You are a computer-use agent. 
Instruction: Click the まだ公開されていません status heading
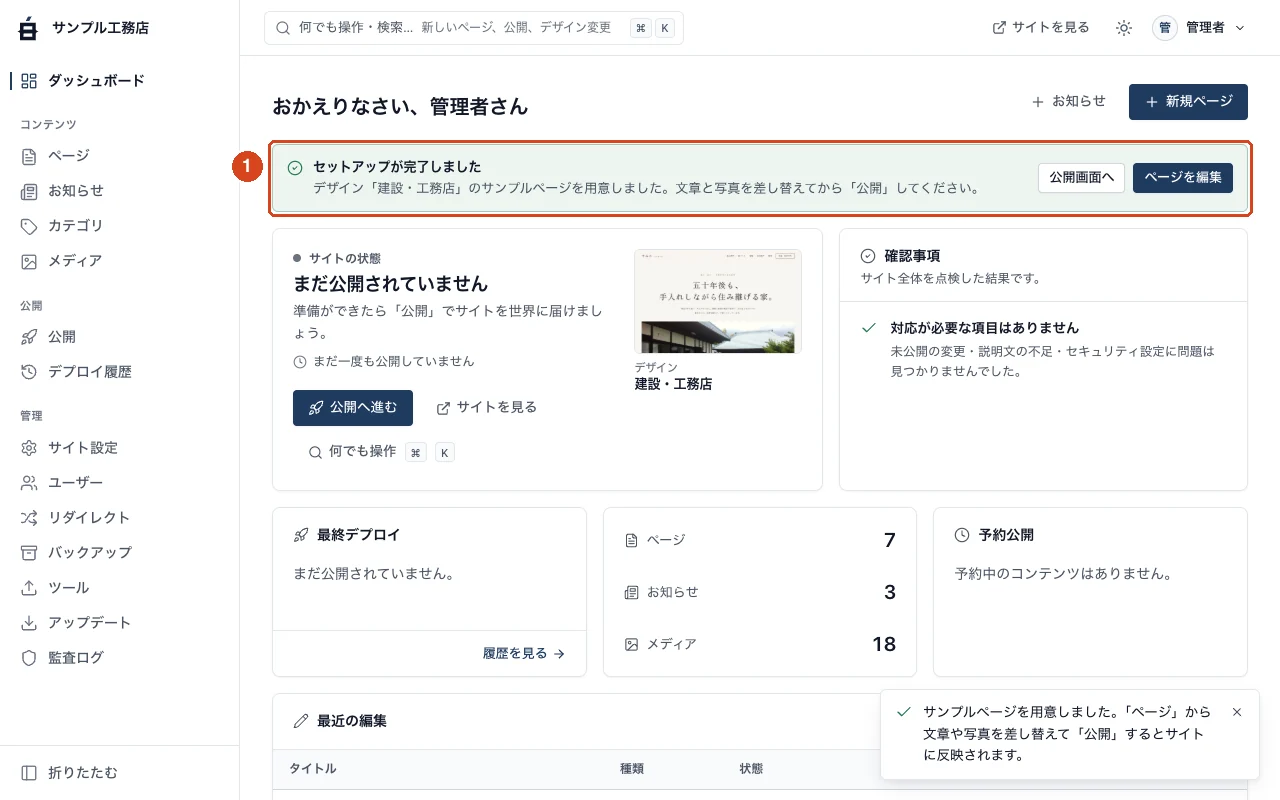coord(391,284)
